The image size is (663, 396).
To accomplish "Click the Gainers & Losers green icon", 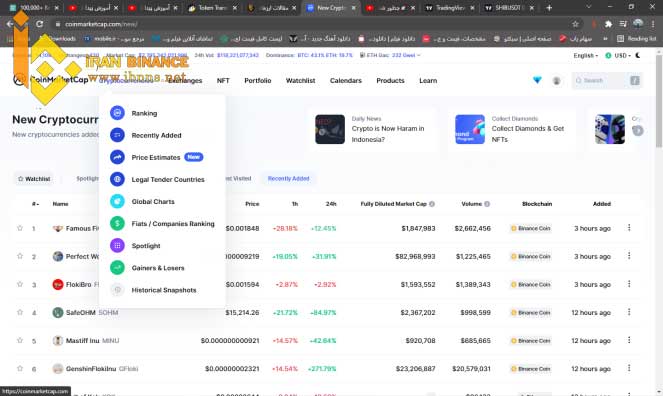I will pyautogui.click(x=117, y=268).
